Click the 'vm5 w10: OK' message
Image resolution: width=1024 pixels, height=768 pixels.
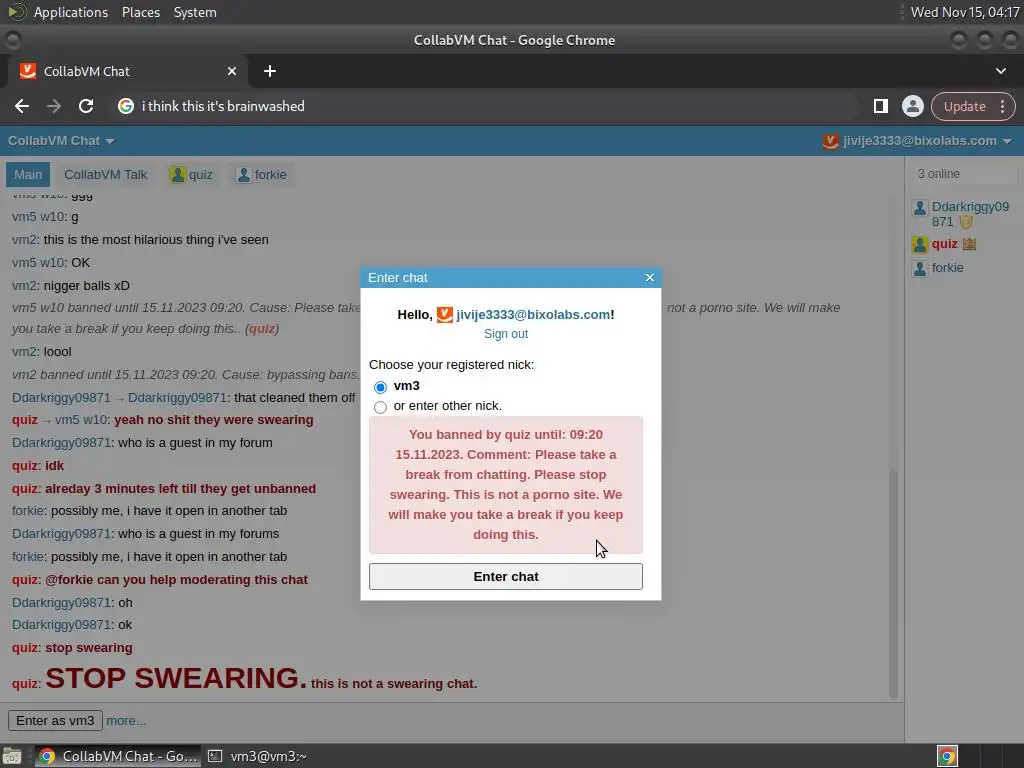pyautogui.click(x=51, y=263)
